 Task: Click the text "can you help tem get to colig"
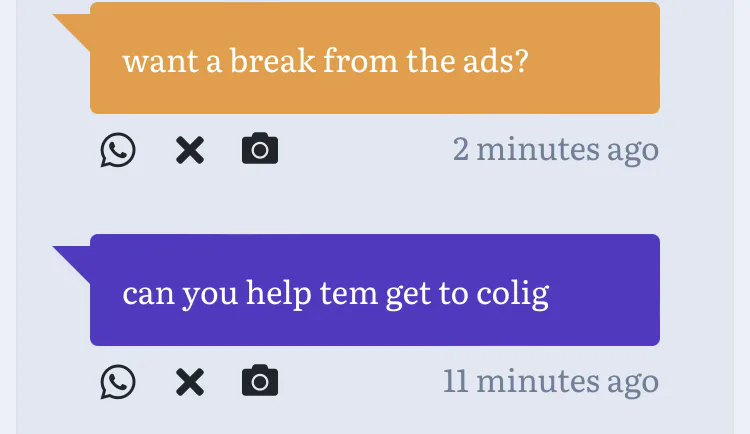(335, 294)
